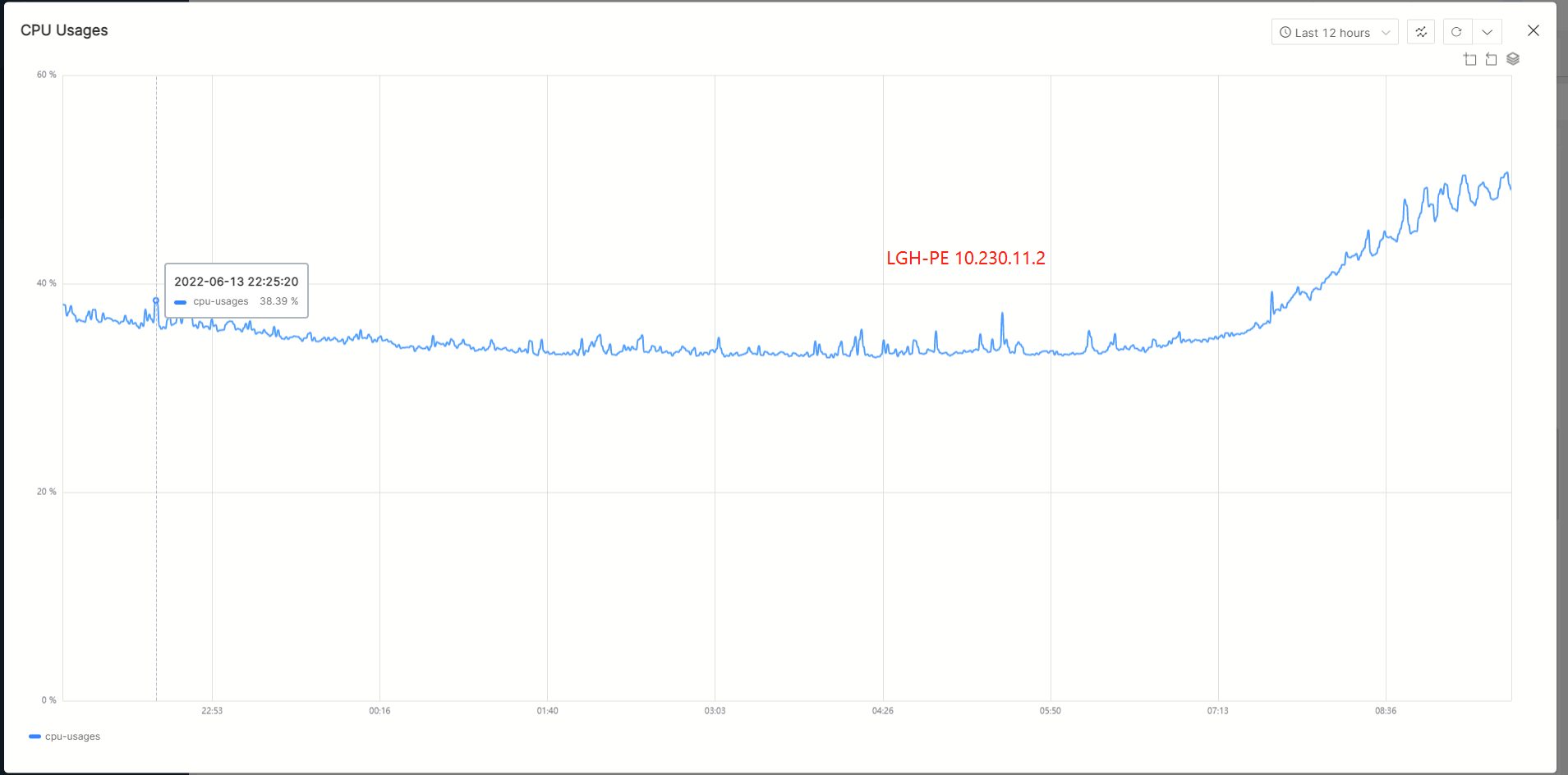The image size is (1568, 775).
Task: Click the blue cpu-usages legend color marker
Action: pyautogui.click(x=34, y=736)
